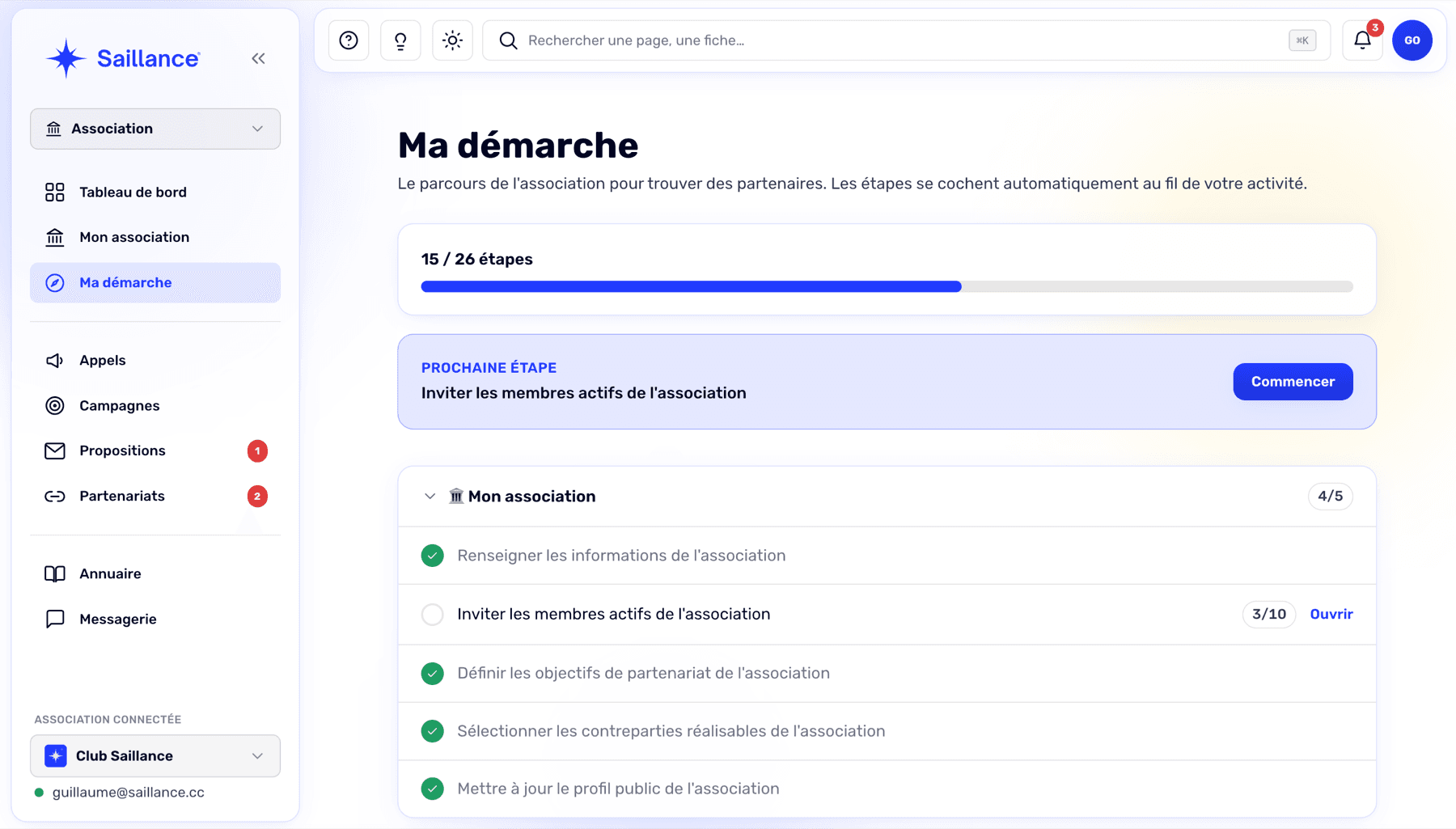The width and height of the screenshot is (1456, 829).
Task: Click the Ouvrir link
Action: tap(1331, 614)
